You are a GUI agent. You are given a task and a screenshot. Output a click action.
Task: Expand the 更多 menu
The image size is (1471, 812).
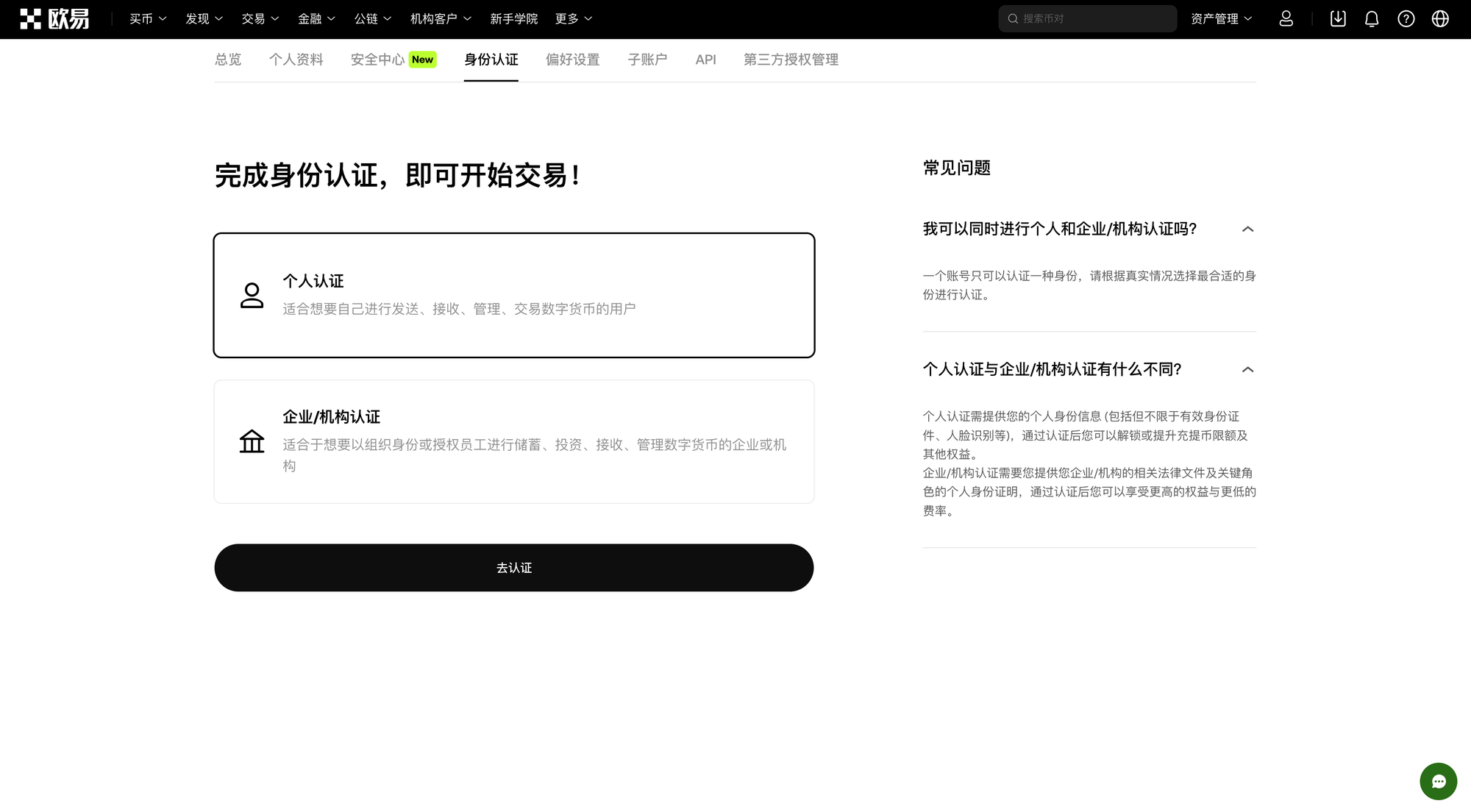(x=573, y=18)
